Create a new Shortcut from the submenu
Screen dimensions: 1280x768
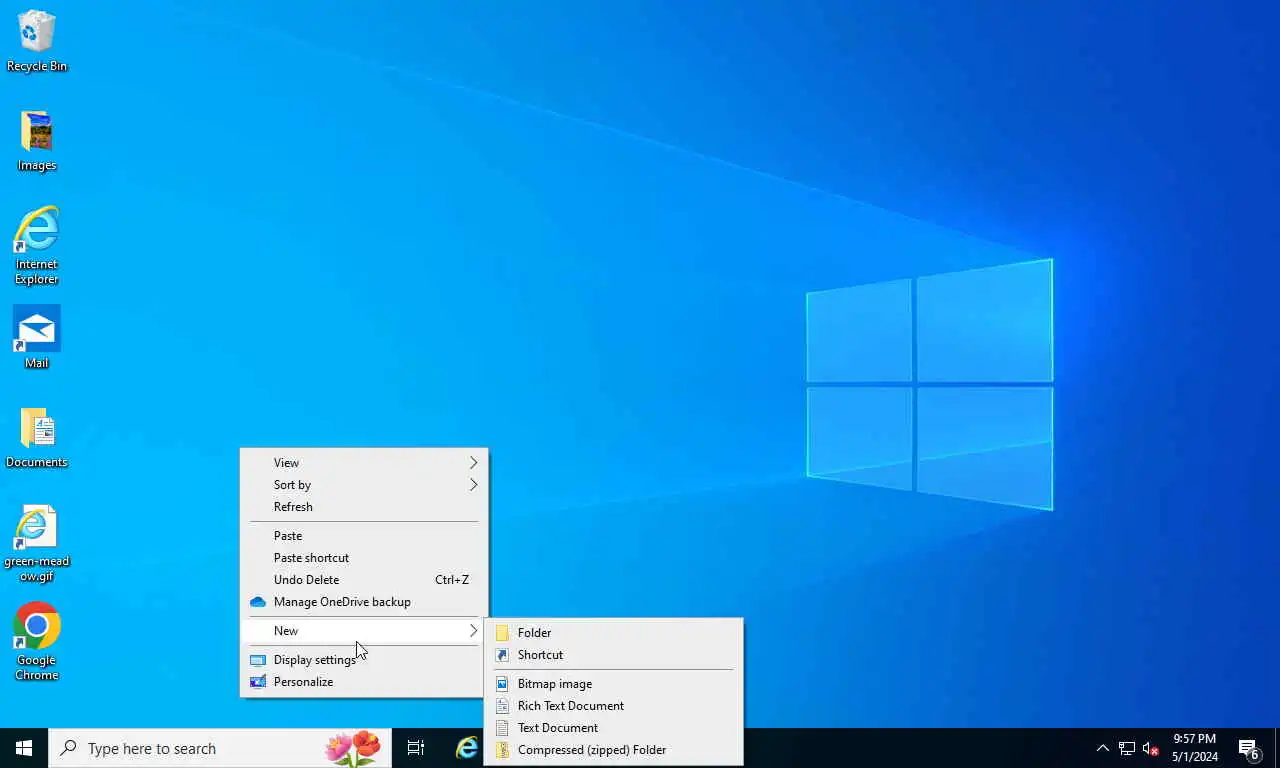[613, 655]
